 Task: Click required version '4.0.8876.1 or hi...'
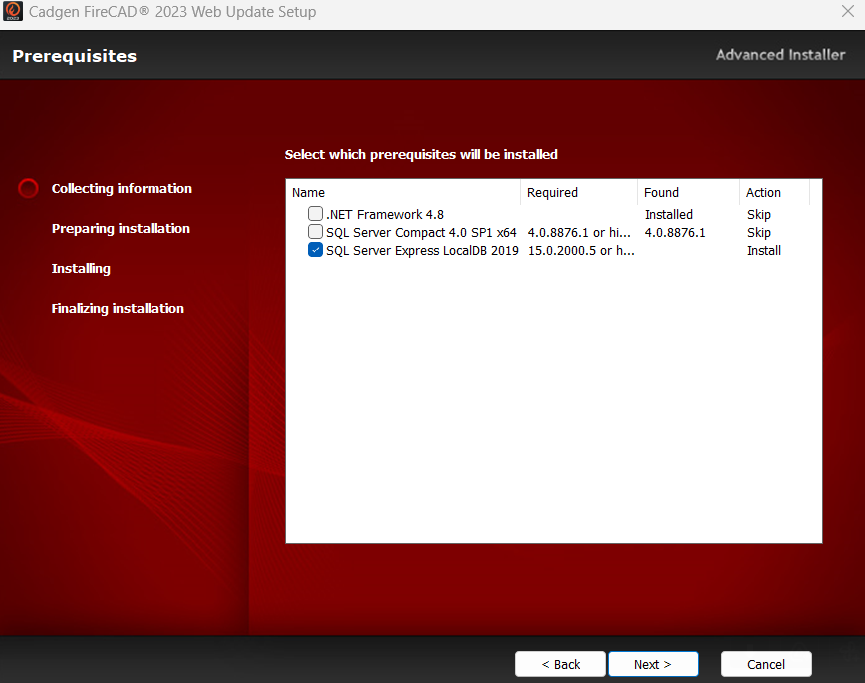point(579,233)
